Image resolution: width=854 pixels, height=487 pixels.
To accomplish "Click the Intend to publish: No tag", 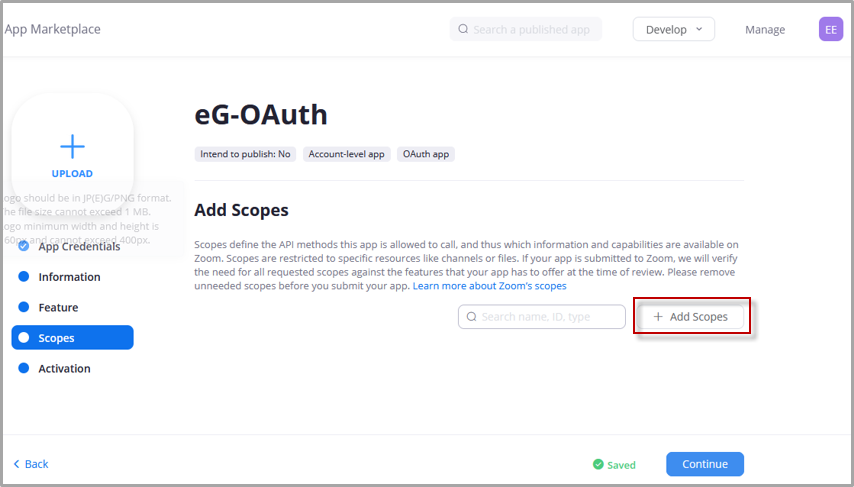I will click(245, 154).
